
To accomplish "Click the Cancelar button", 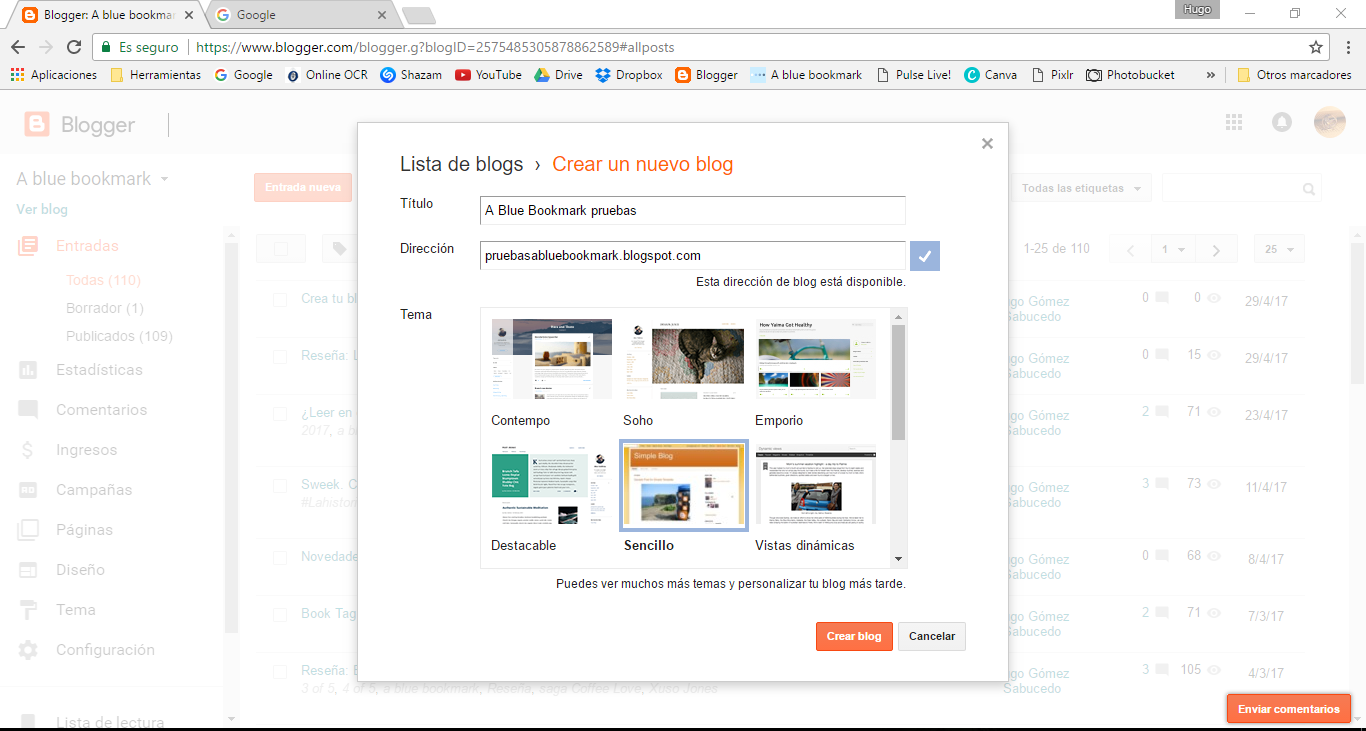I will pyautogui.click(x=932, y=636).
